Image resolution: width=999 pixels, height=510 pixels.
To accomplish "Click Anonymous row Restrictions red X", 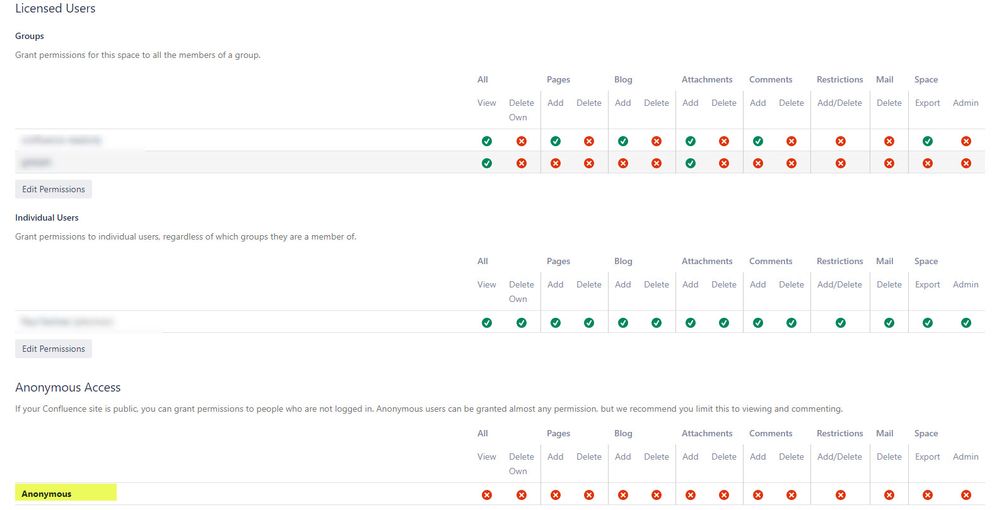I will [840, 495].
